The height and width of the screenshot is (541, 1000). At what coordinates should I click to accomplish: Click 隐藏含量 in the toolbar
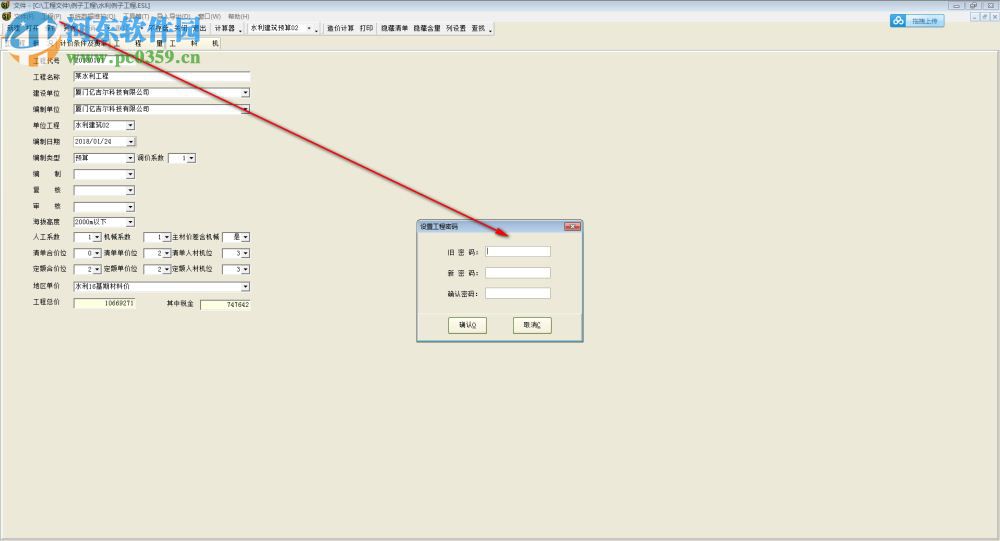(427, 28)
